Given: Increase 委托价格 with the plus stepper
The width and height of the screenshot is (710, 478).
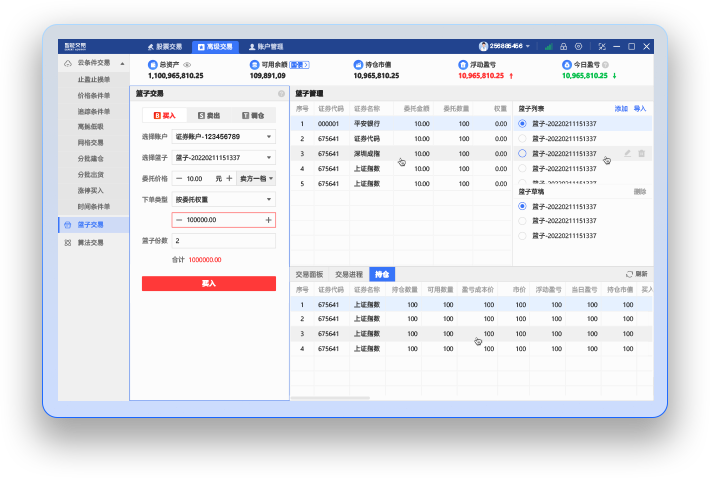Looking at the screenshot, I should [x=229, y=178].
